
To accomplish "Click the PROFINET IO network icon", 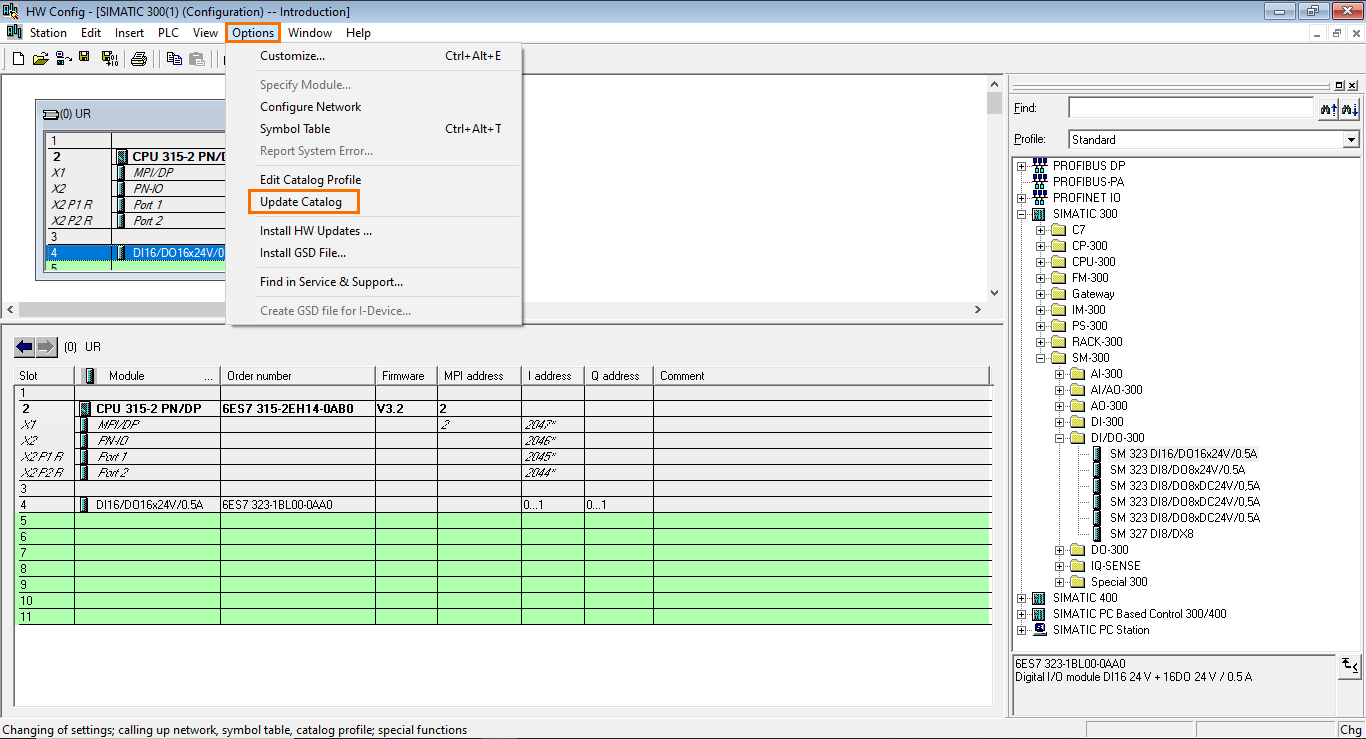I will point(1039,197).
